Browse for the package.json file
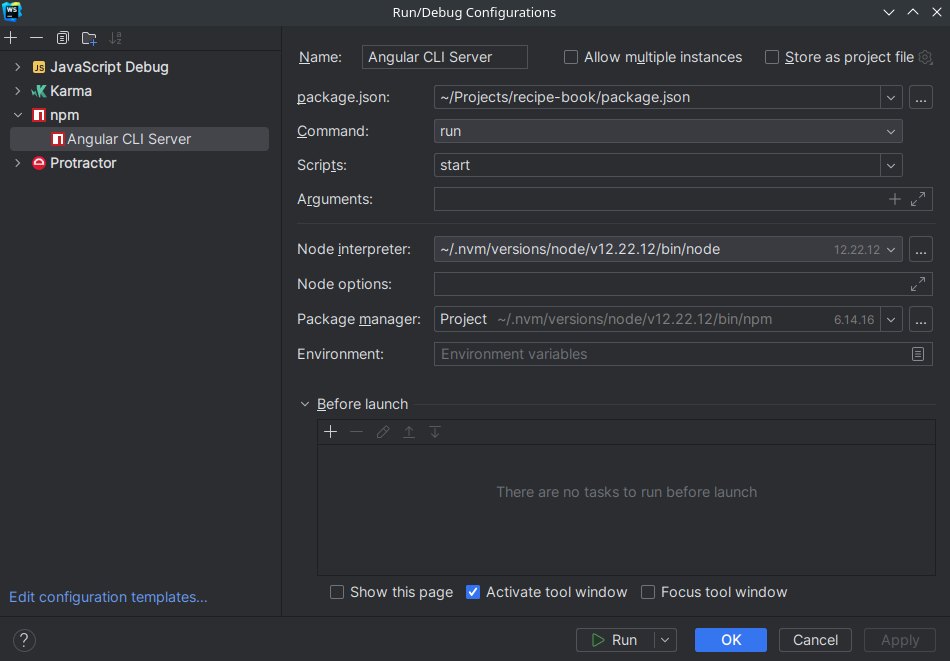Image resolution: width=950 pixels, height=661 pixels. pos(921,97)
